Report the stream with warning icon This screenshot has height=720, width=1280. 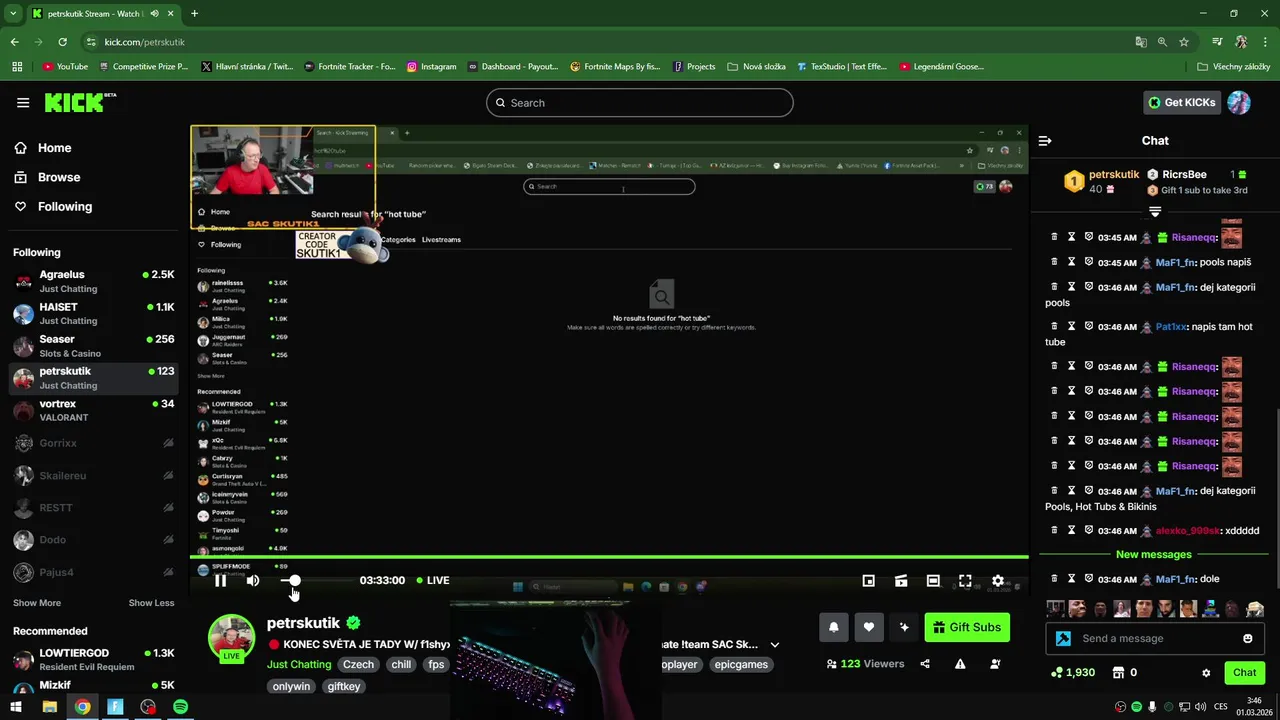coord(960,664)
